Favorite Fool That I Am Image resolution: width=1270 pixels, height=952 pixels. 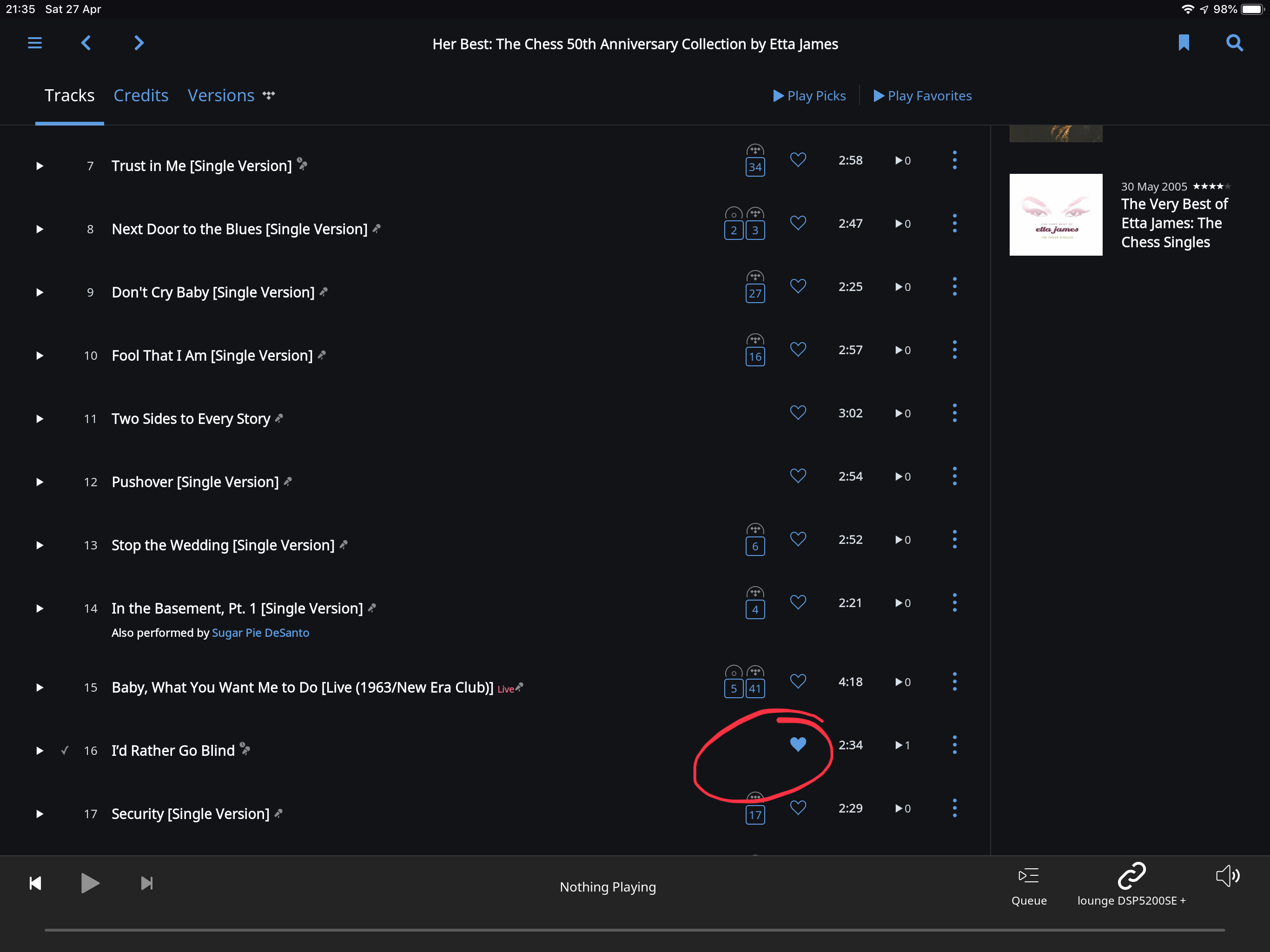click(x=798, y=349)
